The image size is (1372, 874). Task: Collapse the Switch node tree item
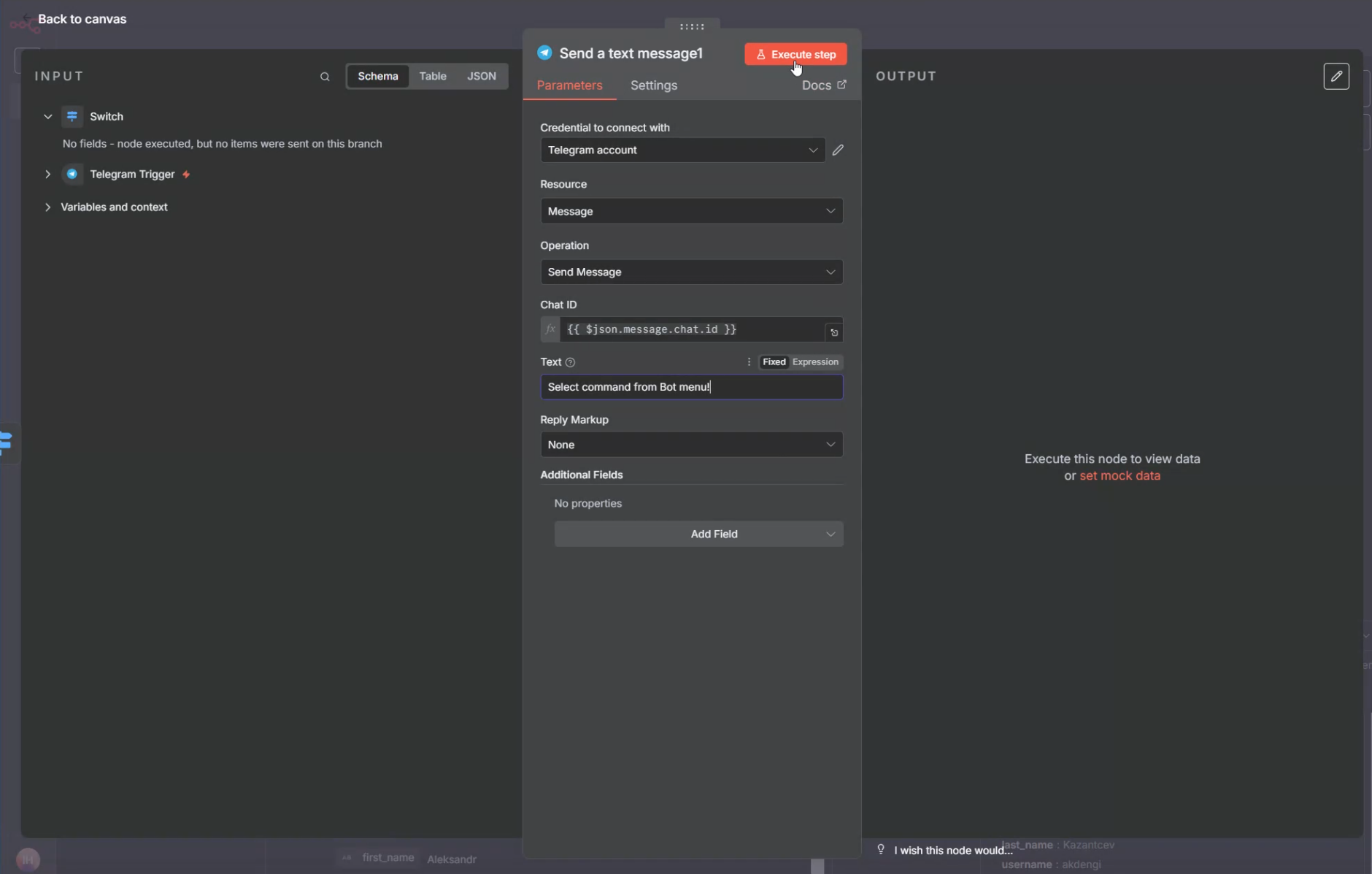pos(48,117)
